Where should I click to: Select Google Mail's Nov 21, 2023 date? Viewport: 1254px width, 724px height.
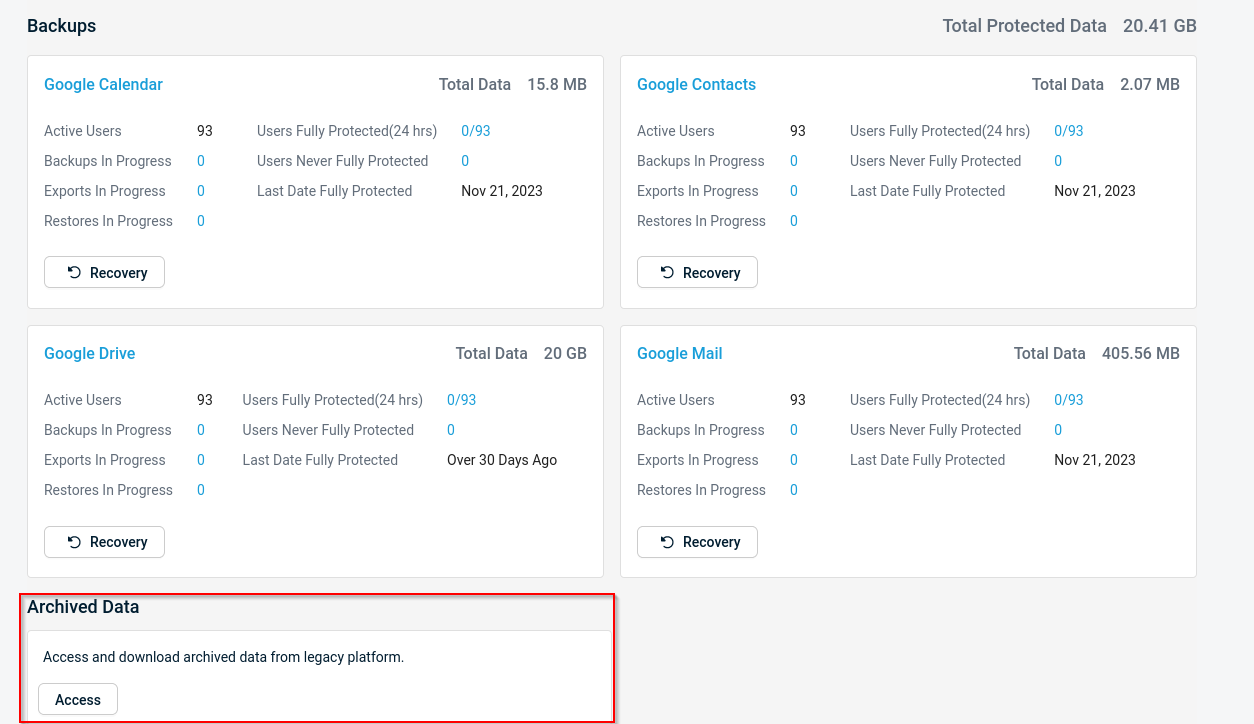[1095, 460]
